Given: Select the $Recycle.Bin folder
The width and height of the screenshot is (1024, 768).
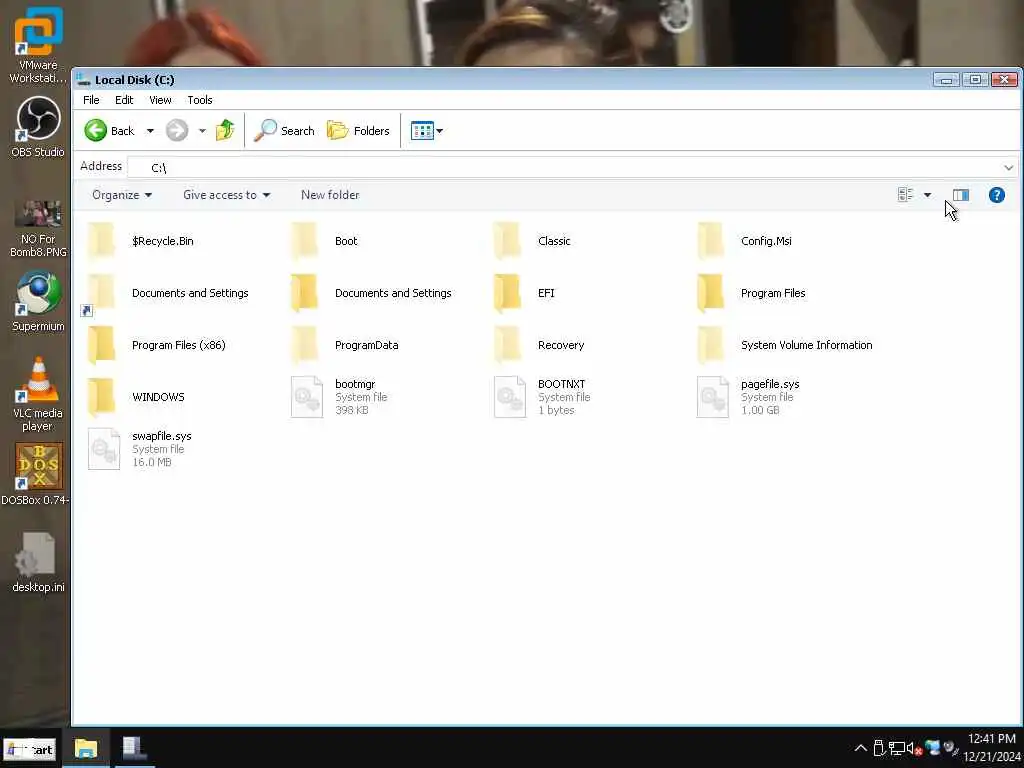Looking at the screenshot, I should point(141,241).
